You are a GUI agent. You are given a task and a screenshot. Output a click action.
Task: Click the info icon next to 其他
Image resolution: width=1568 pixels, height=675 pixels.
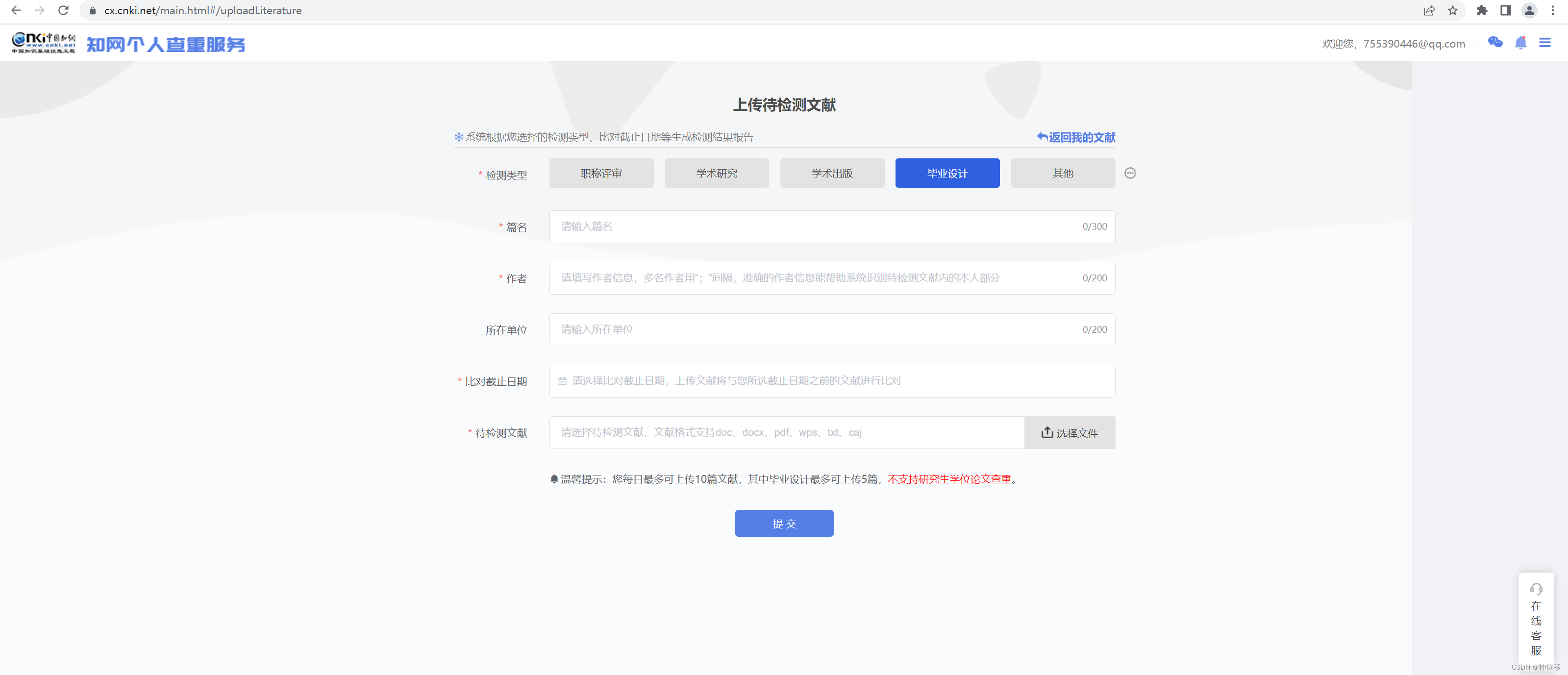coord(1130,173)
